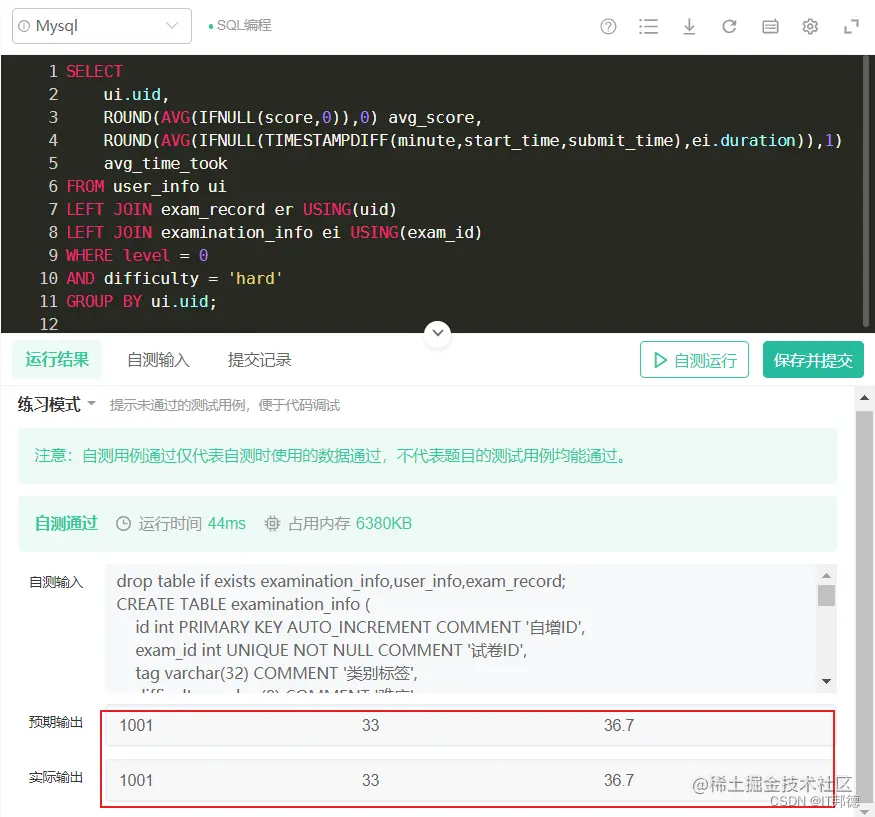Switch to 提交记录 tab
Screen dimensions: 875x817
point(259,360)
